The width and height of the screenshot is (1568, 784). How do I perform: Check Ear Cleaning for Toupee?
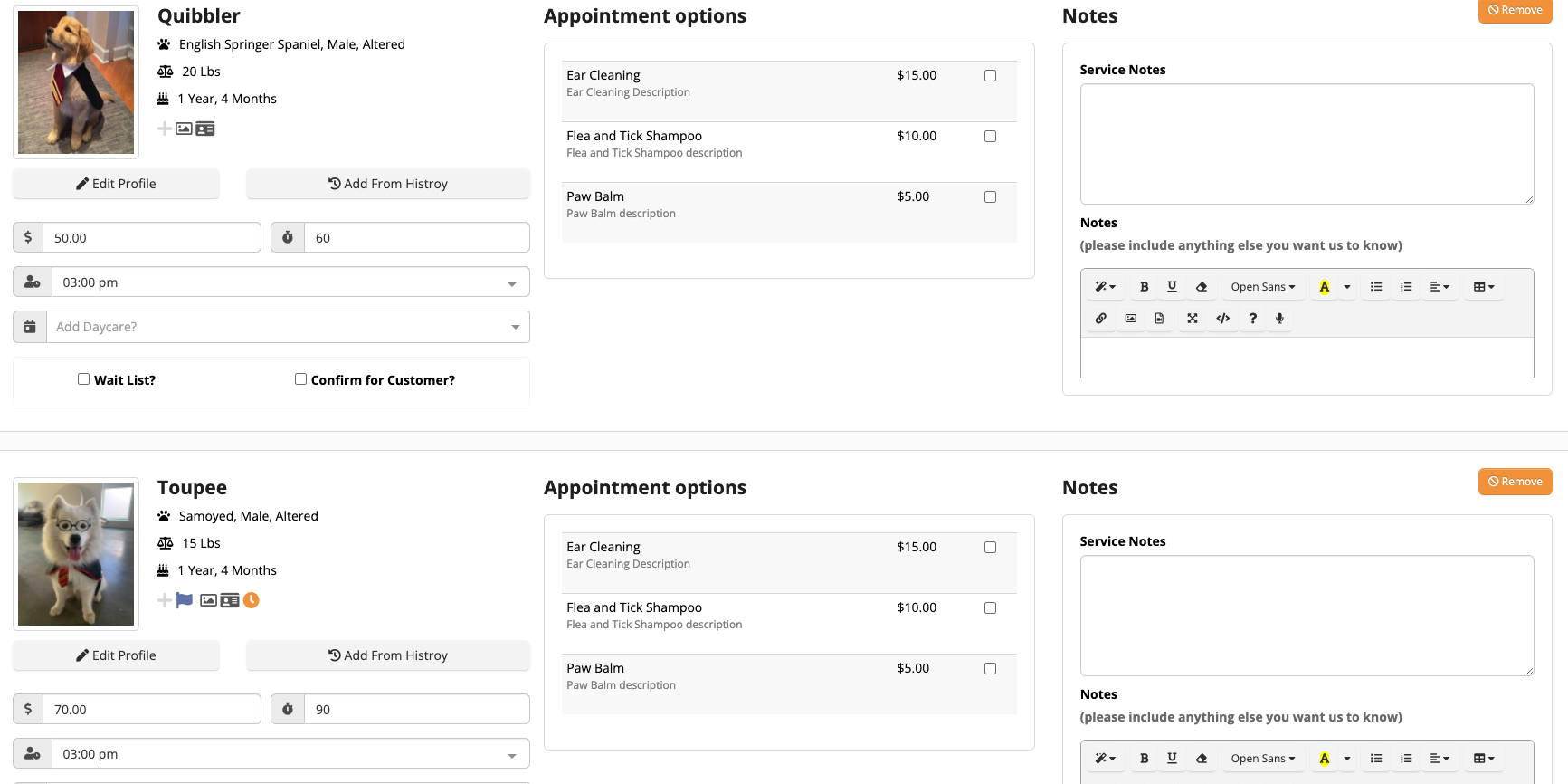(990, 548)
